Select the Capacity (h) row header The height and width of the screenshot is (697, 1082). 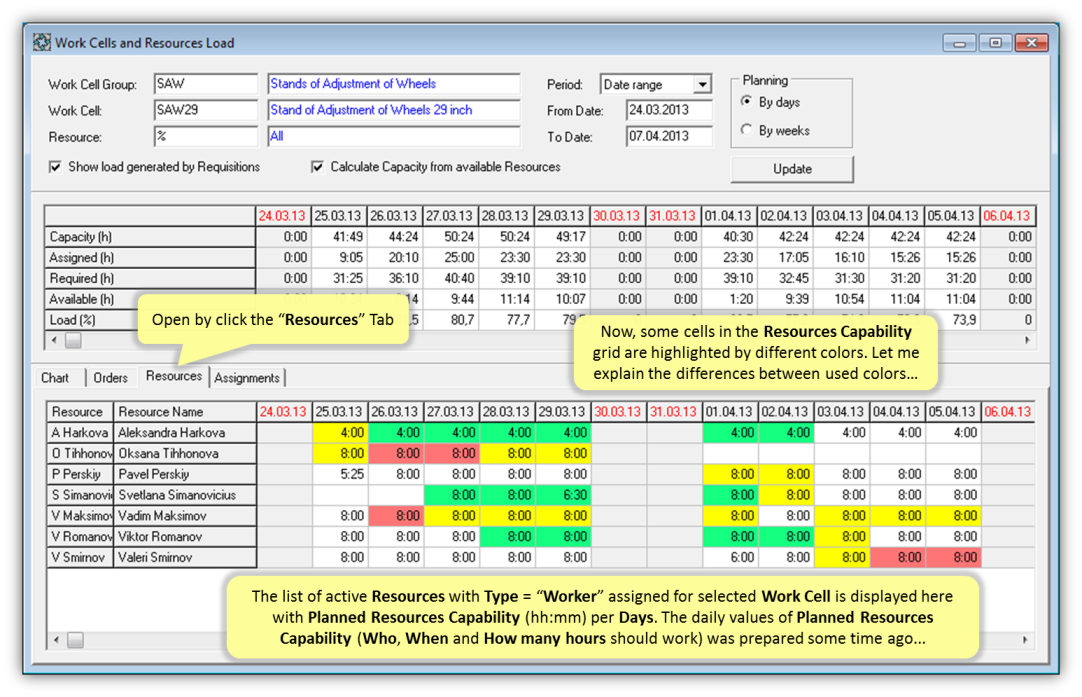point(150,237)
